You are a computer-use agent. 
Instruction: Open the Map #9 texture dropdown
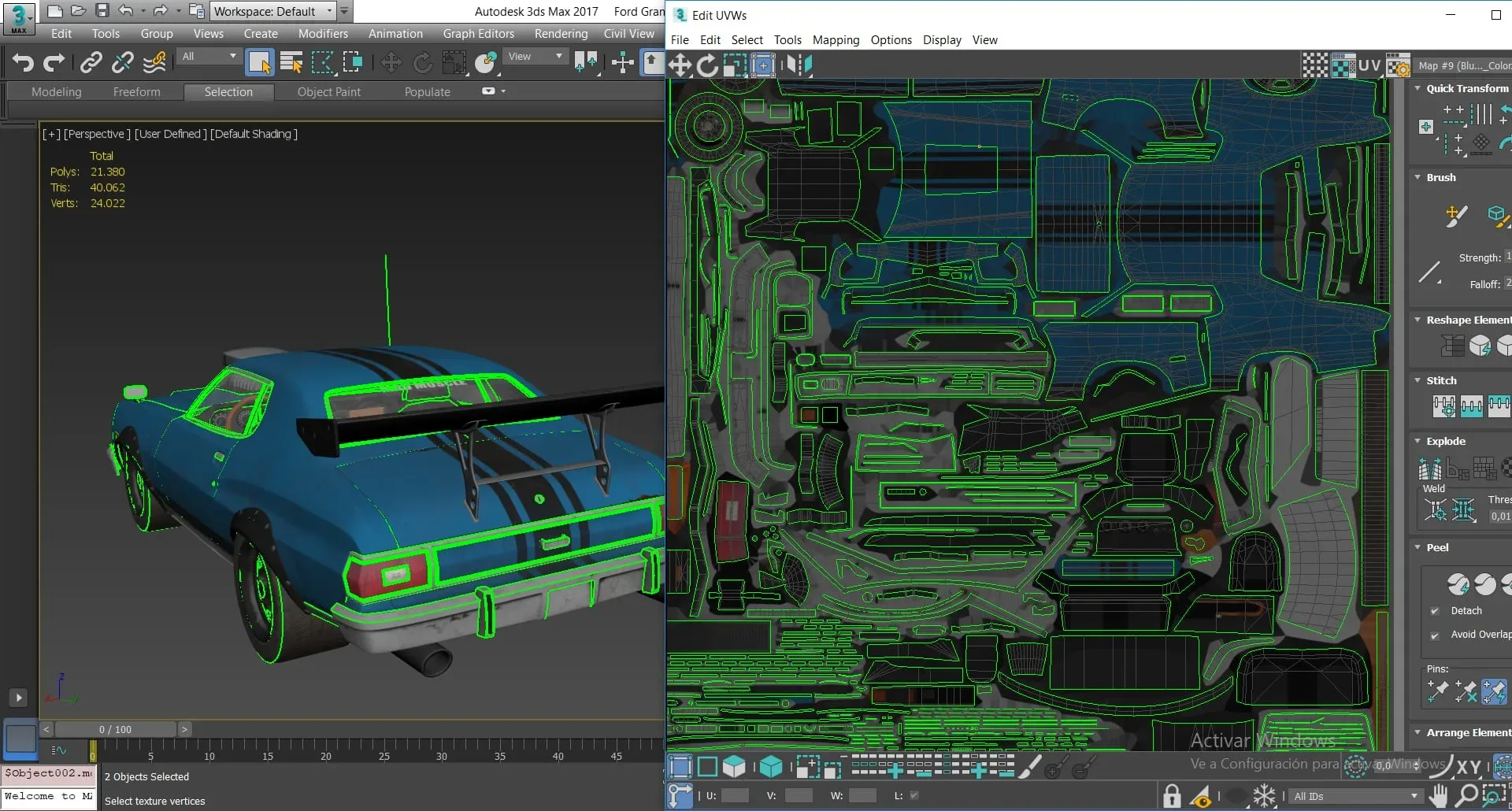(x=1462, y=65)
